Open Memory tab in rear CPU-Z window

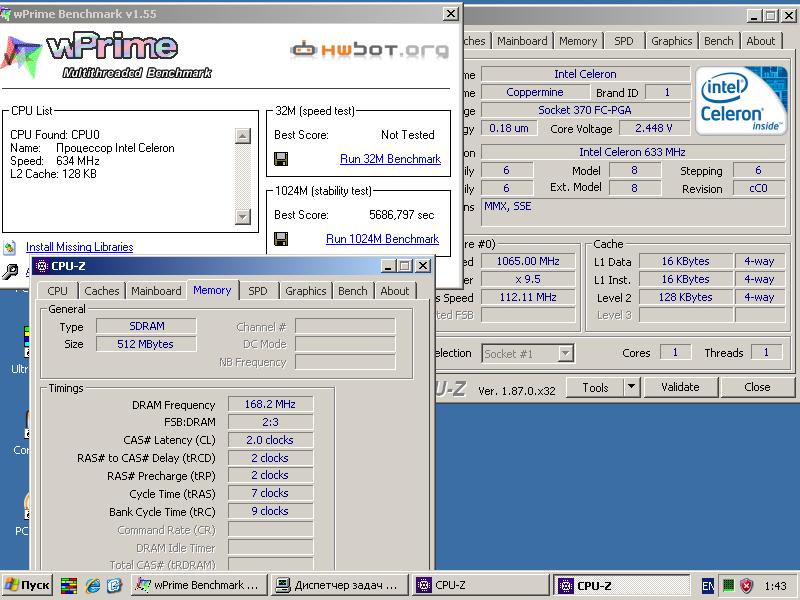pyautogui.click(x=578, y=41)
